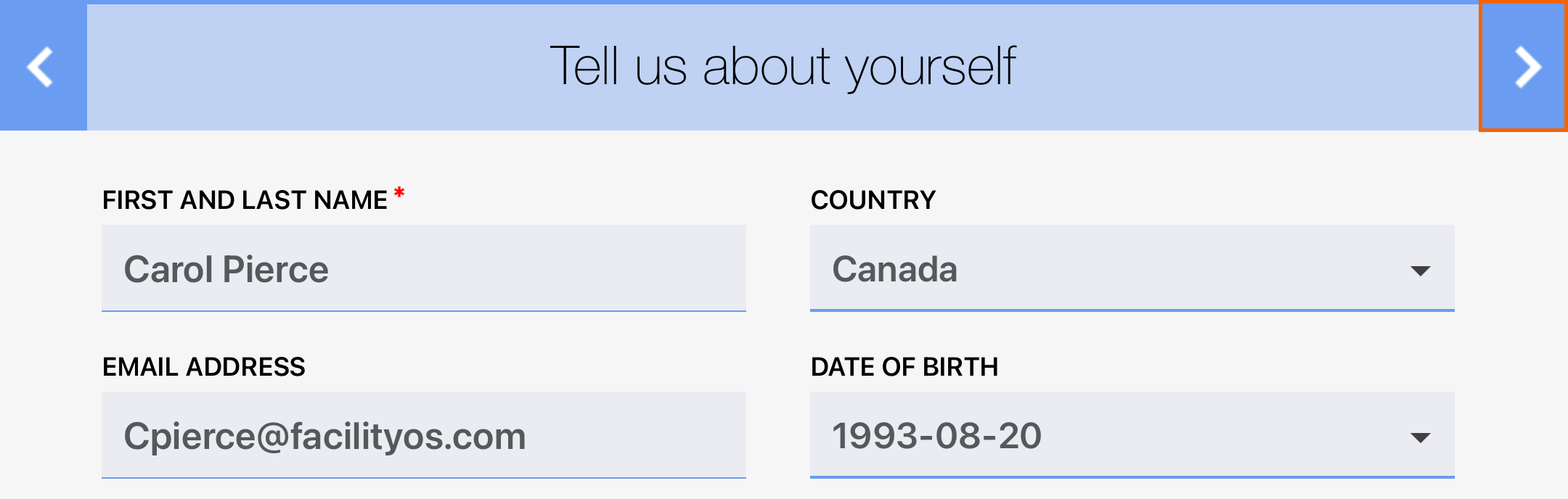
Task: Click the FIRST AND LAST NAME label
Action: pyautogui.click(x=245, y=200)
